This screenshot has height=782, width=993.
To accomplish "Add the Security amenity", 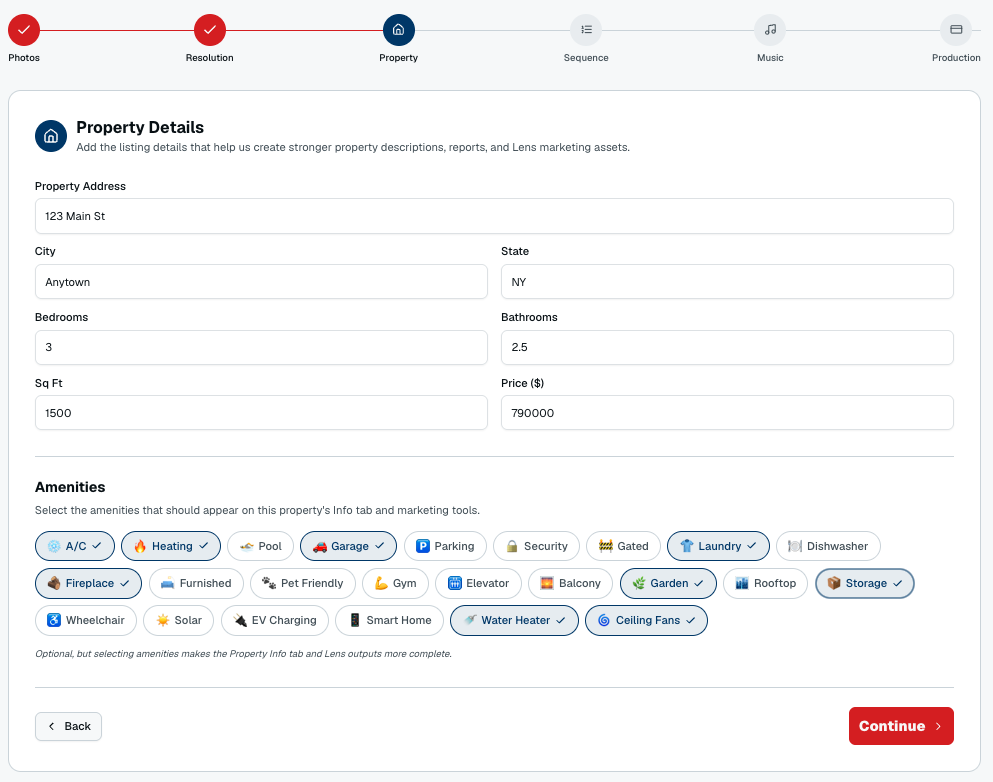I will click(536, 546).
